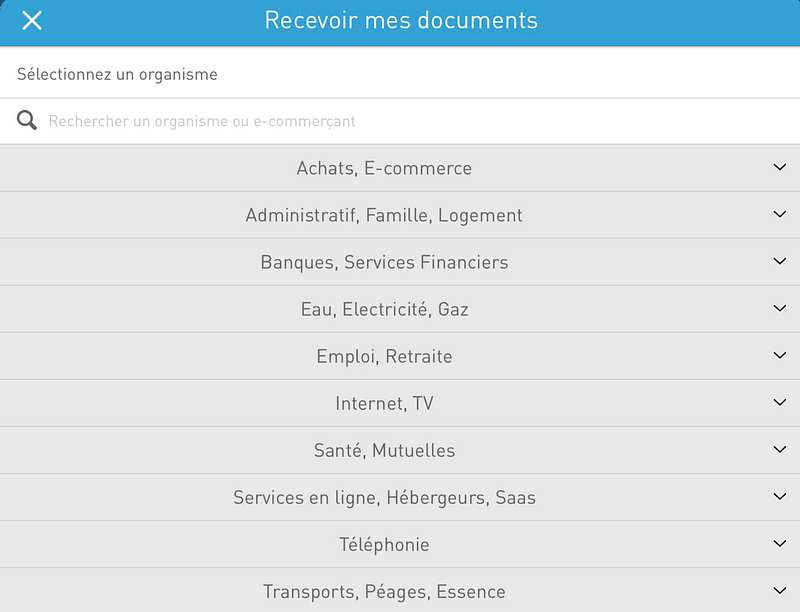Expand Emploi, Retraite chevron
800x612 pixels.
coord(780,355)
